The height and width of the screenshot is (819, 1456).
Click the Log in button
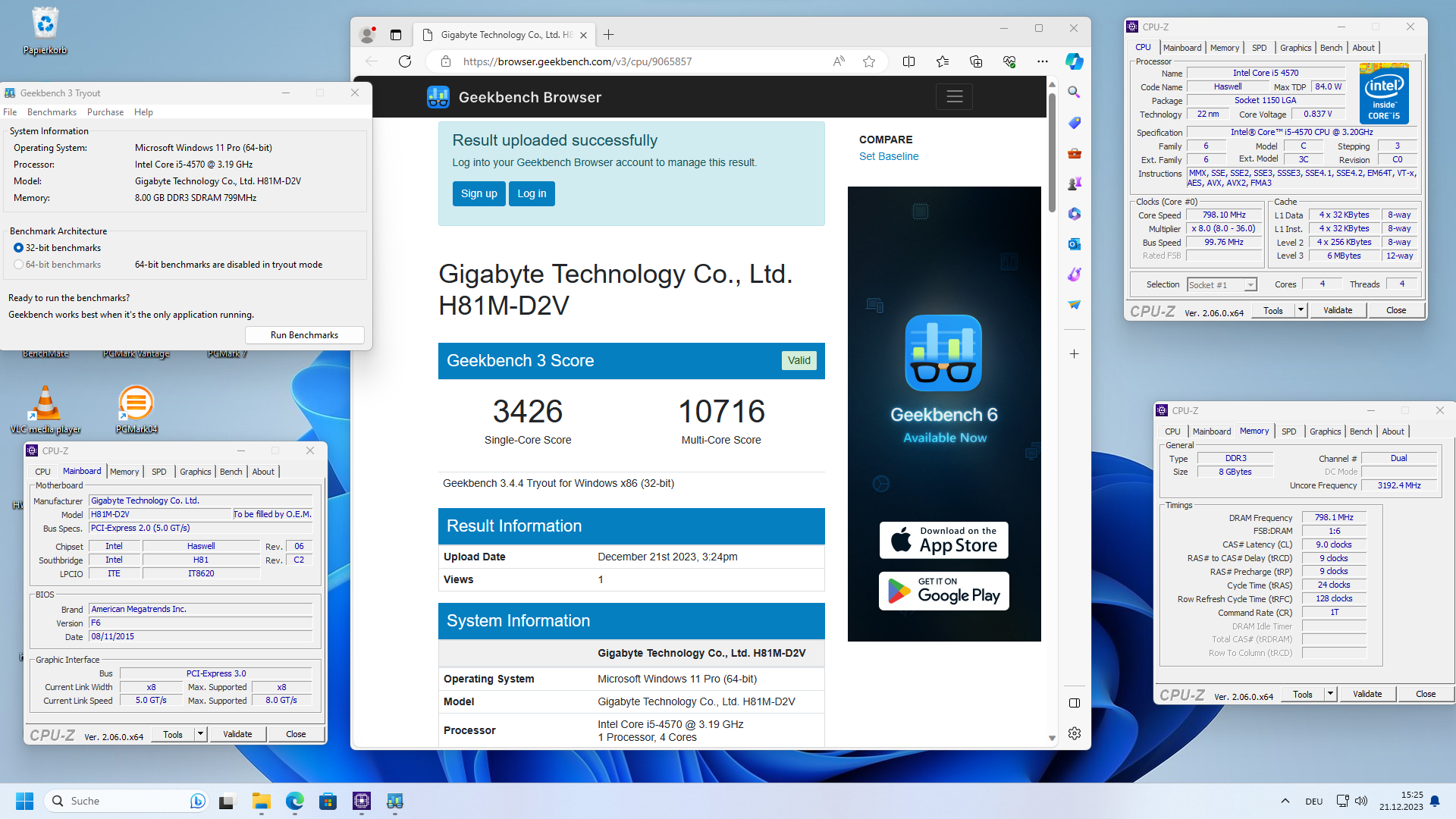(x=532, y=193)
